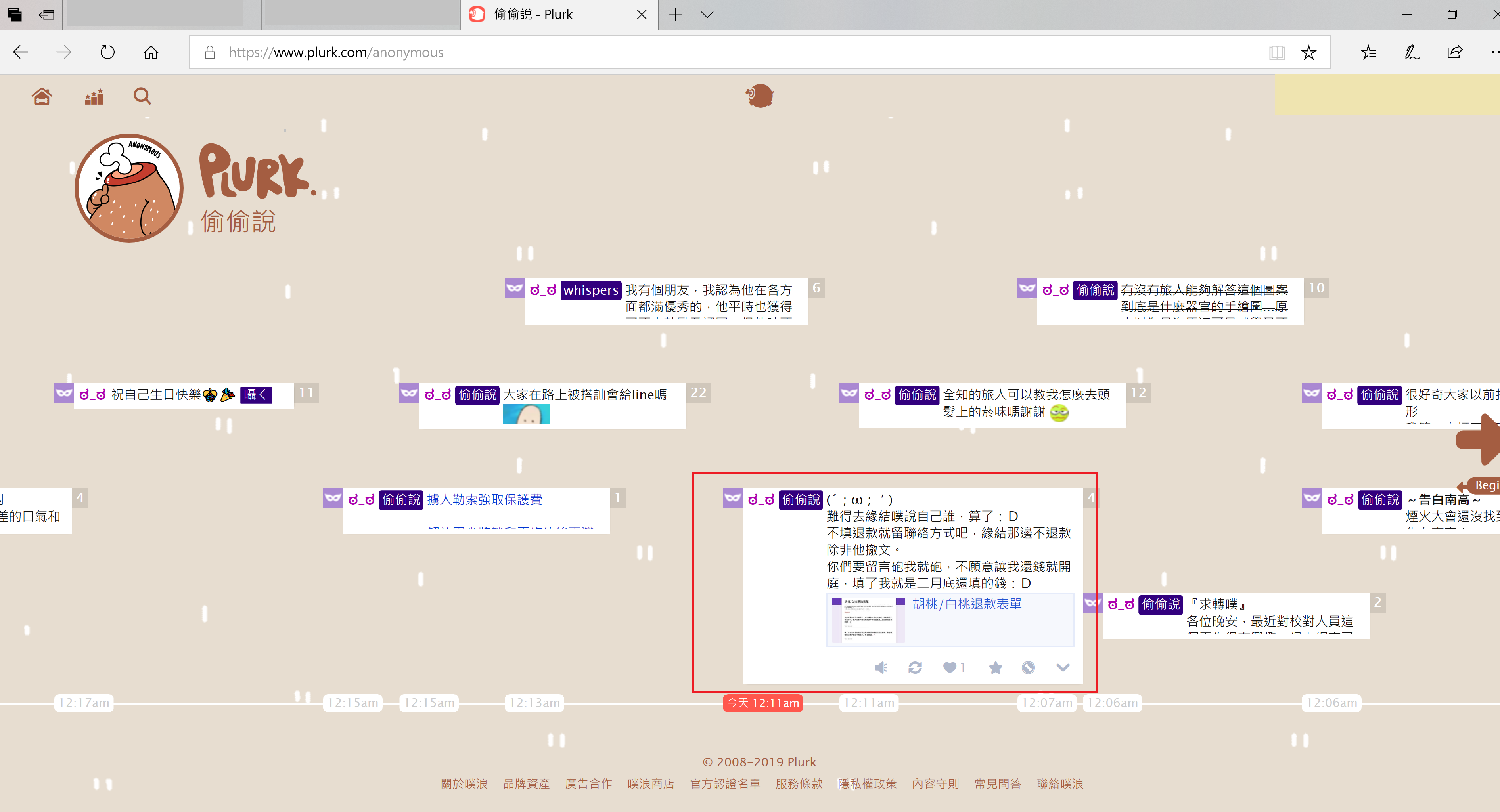Viewport: 1500px width, 812px height.
Task: Click the mask avatar beside 有沒有旅人 post
Action: 1027,288
